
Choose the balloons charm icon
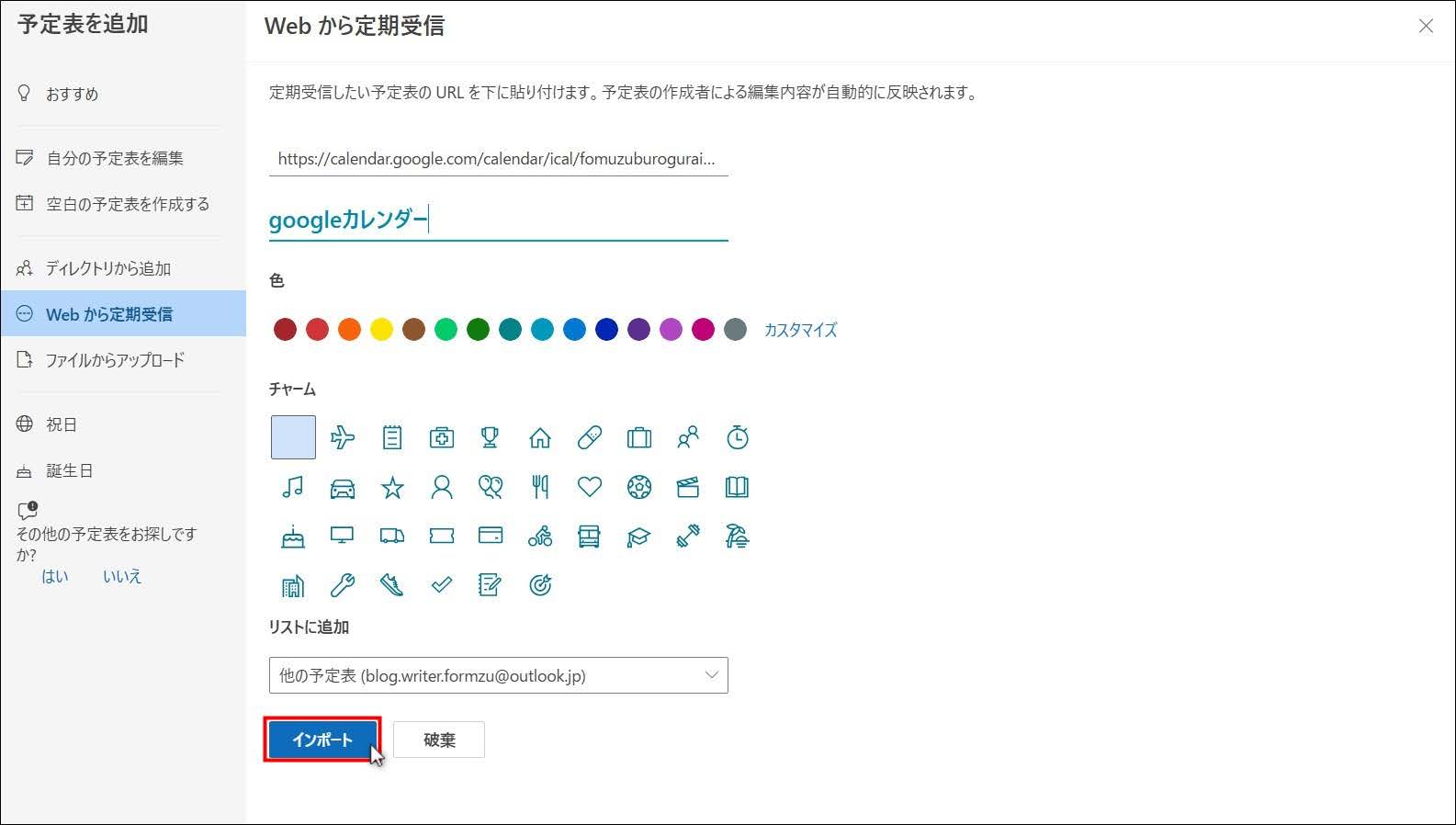point(491,487)
